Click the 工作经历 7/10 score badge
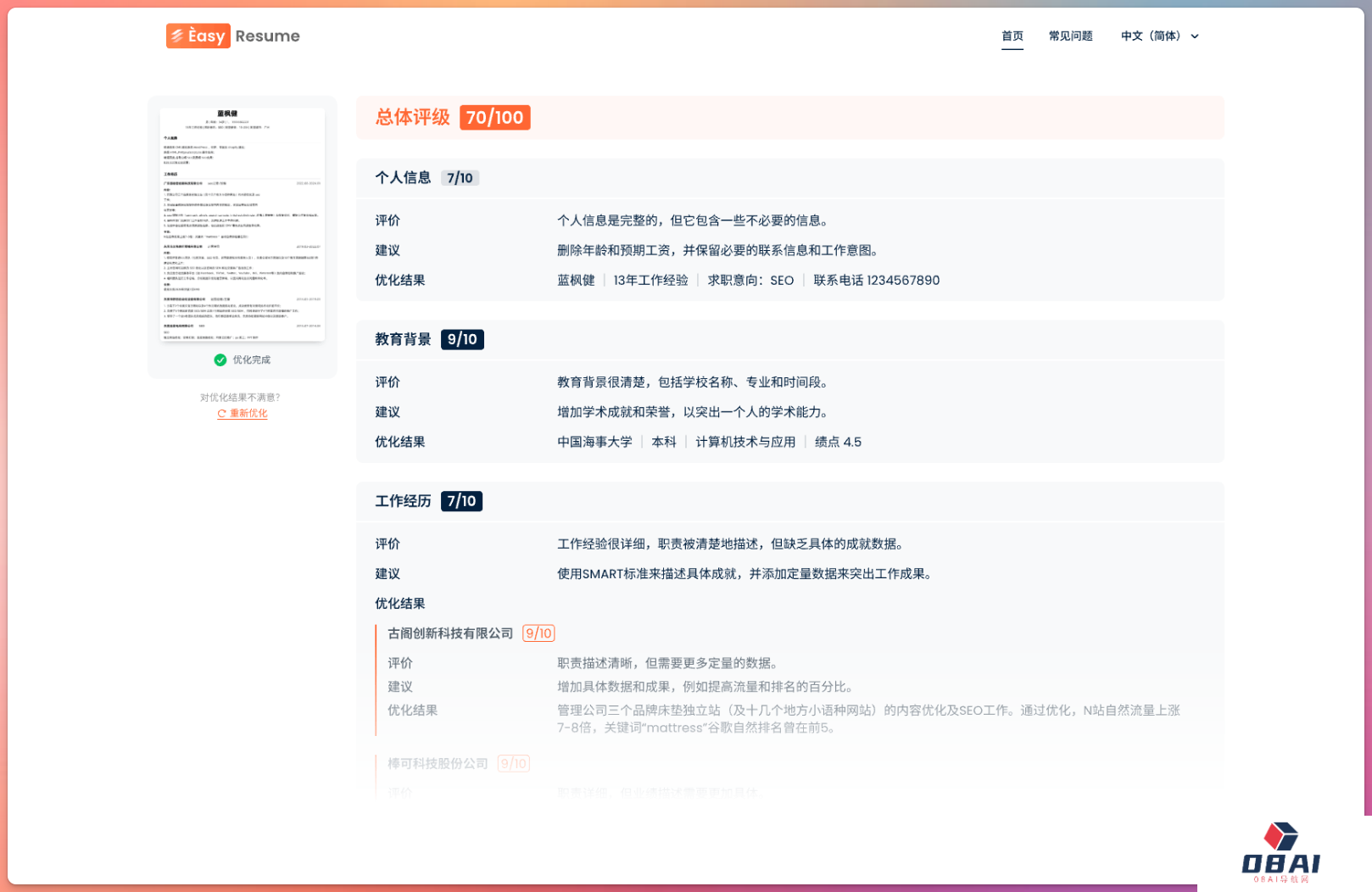 point(461,501)
